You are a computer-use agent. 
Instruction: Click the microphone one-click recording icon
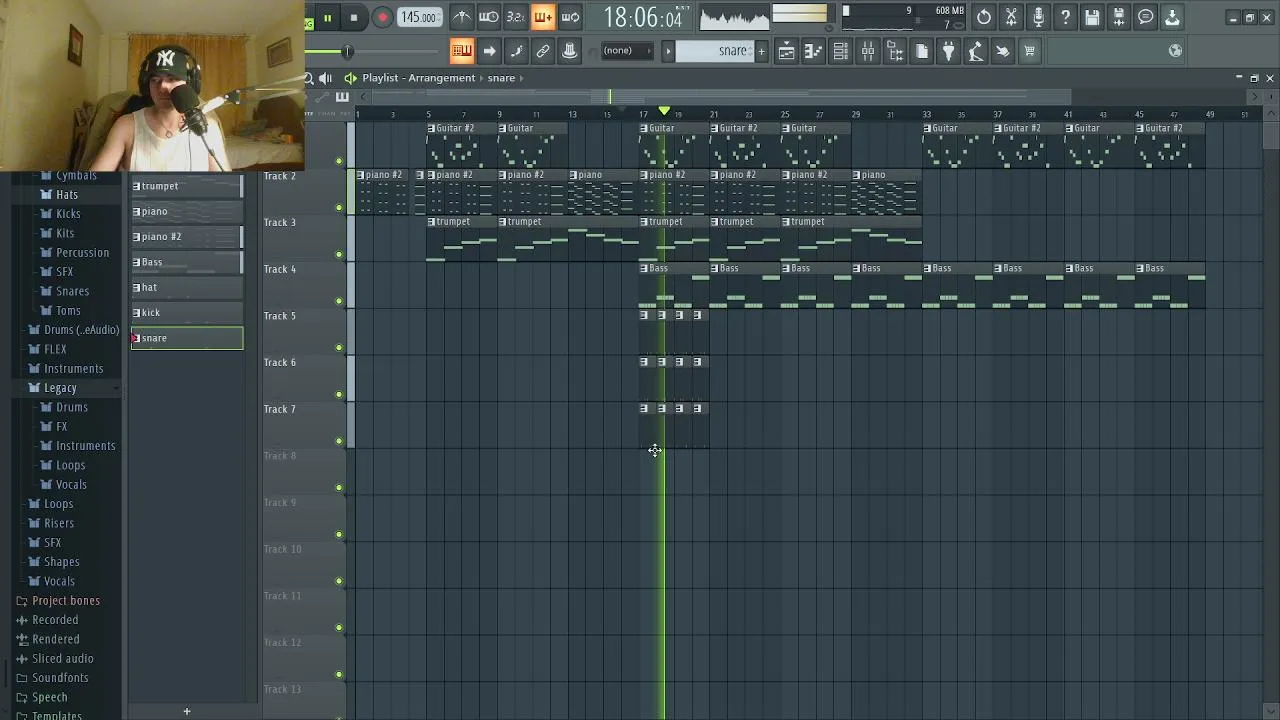1038,17
